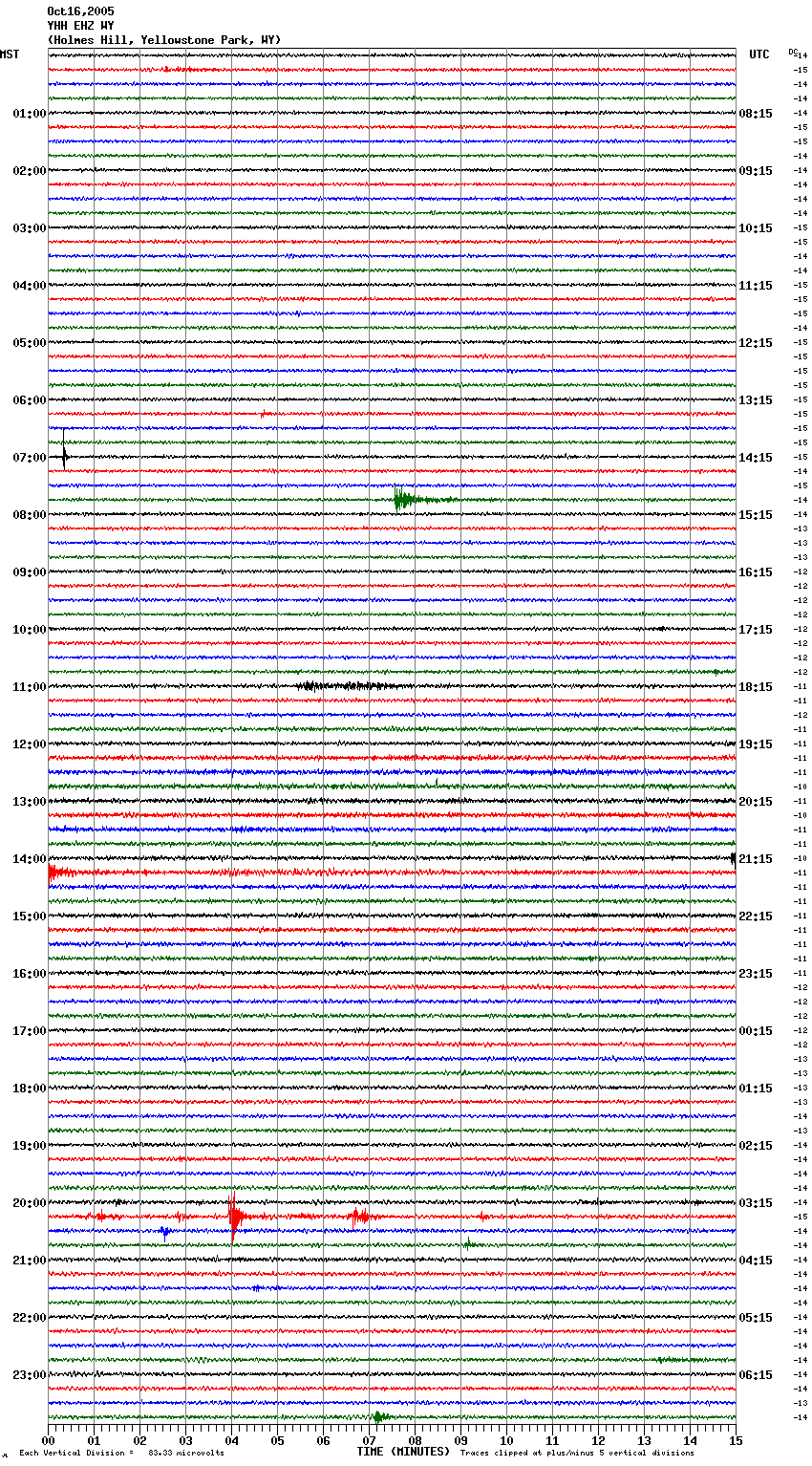812x1466 pixels.
Task: Click the 'DC' column header top right
Action: click(793, 52)
